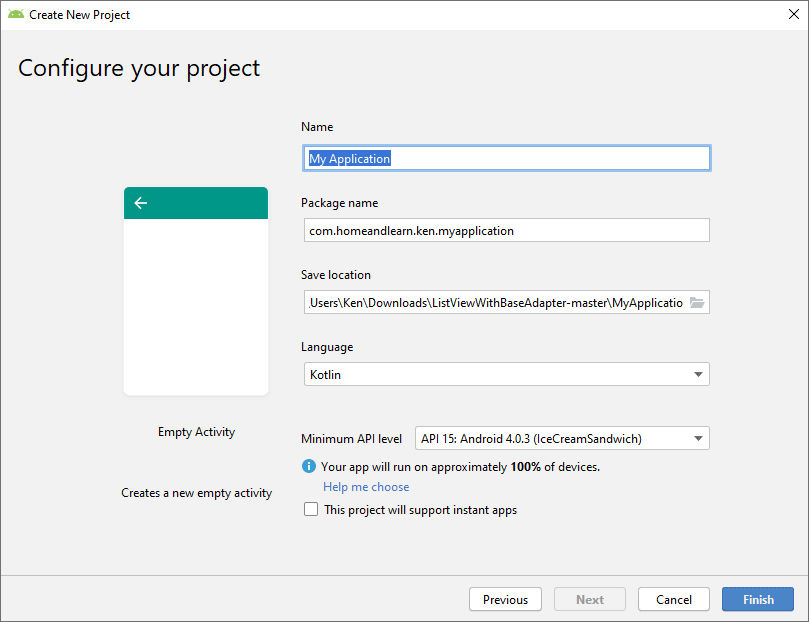Click the green app bar in the preview

tap(210, 203)
